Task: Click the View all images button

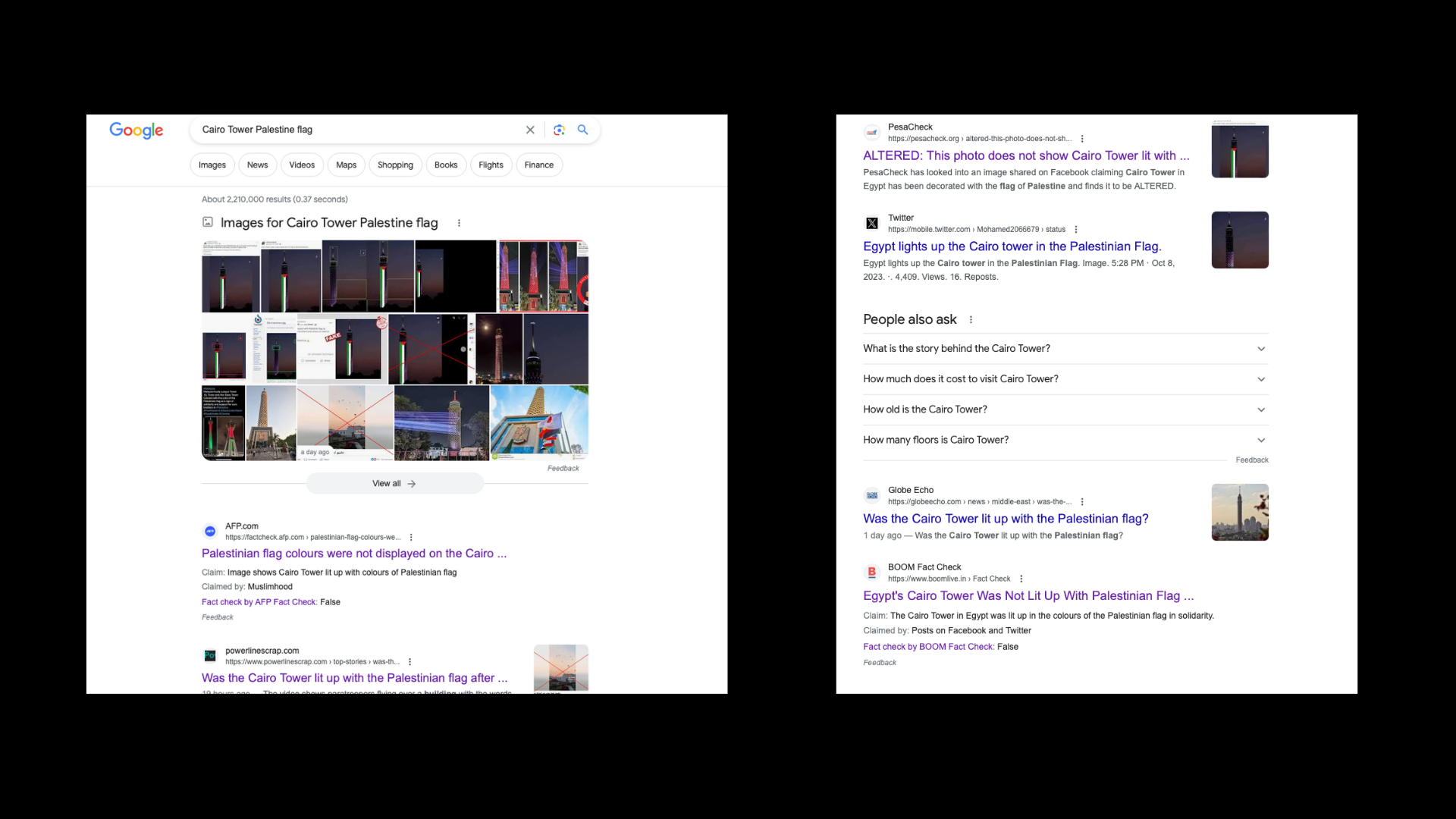Action: click(x=394, y=483)
